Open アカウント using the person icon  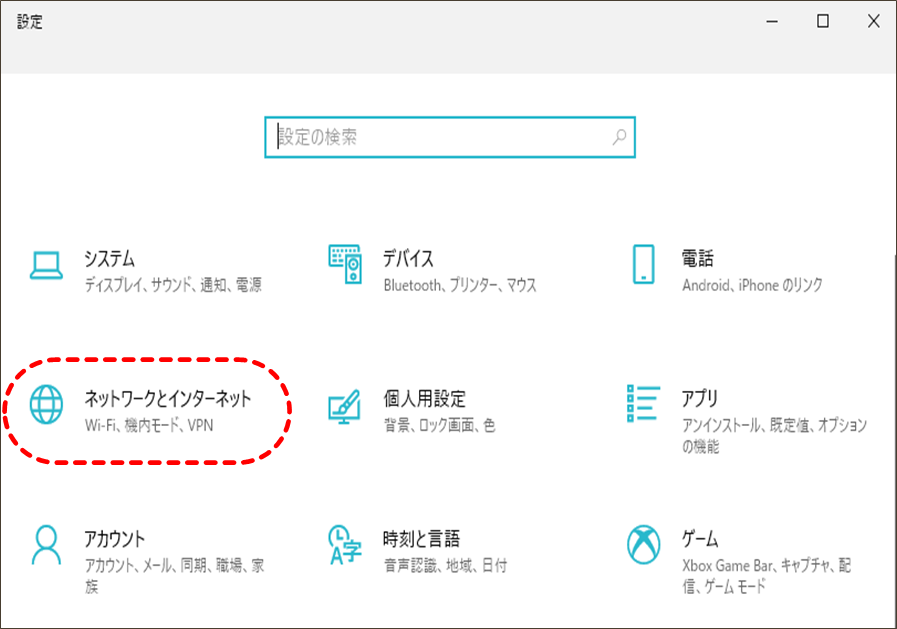[x=45, y=543]
